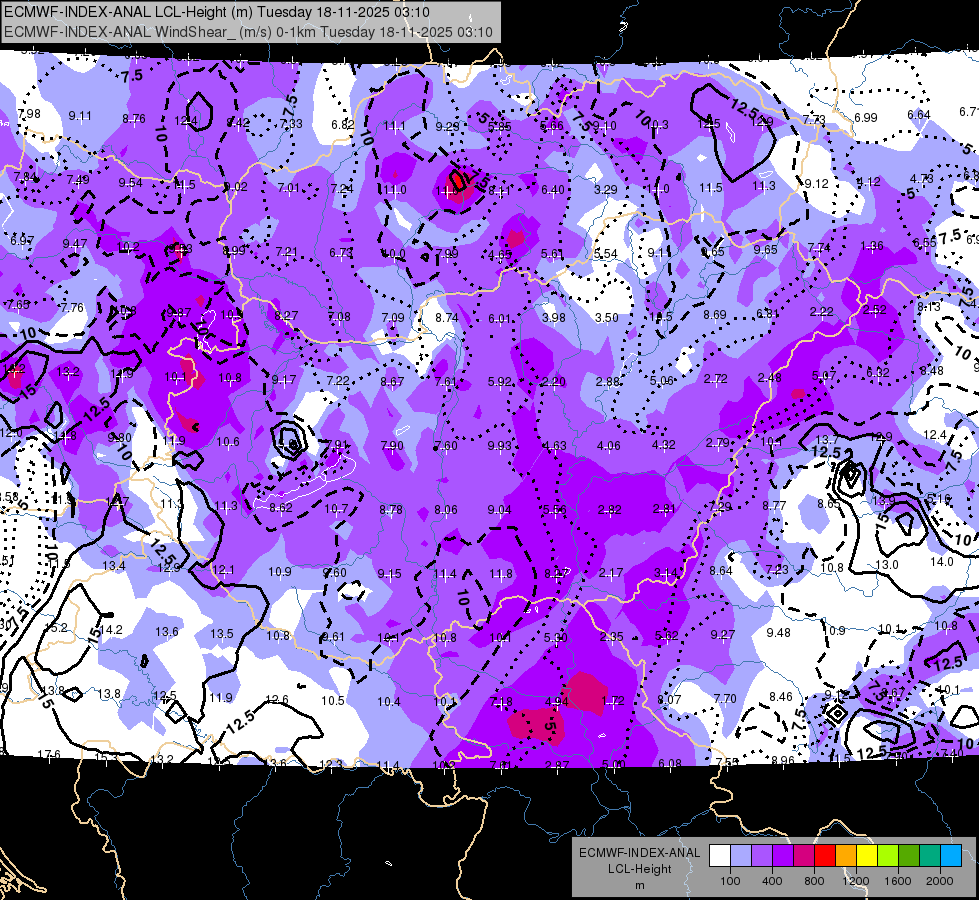Click the wind shear value 4.32
Viewport: 979px width, 900px height.
click(x=663, y=445)
